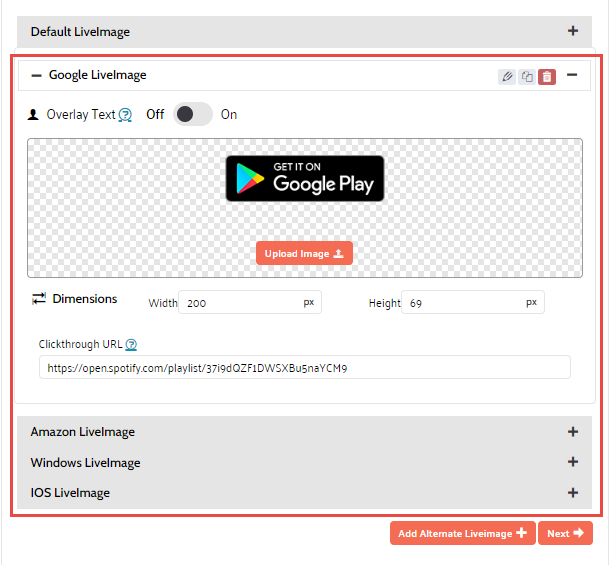This screenshot has height=565, width=611.
Task: Expand the IOS LiveImage section
Action: tap(573, 493)
